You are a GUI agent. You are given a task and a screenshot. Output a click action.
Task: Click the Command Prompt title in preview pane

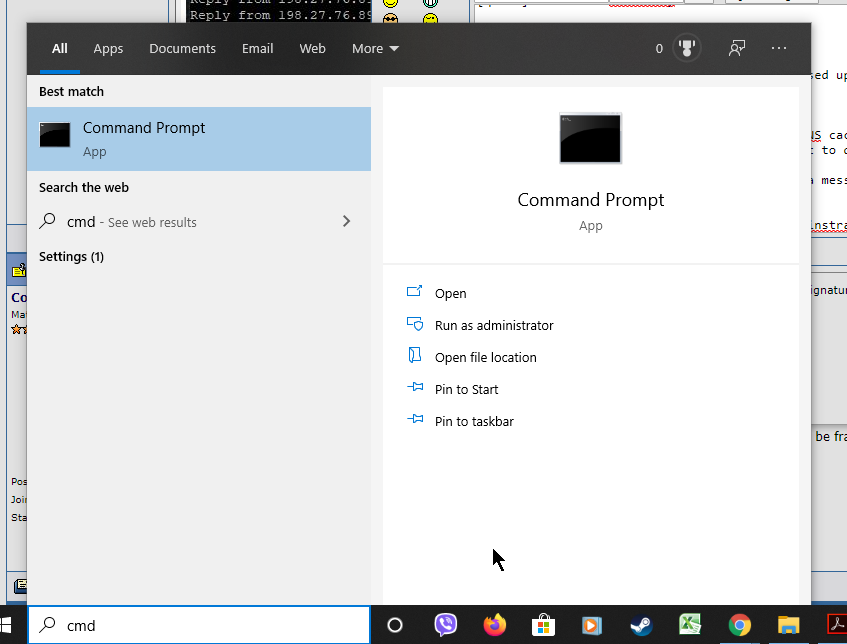click(590, 200)
